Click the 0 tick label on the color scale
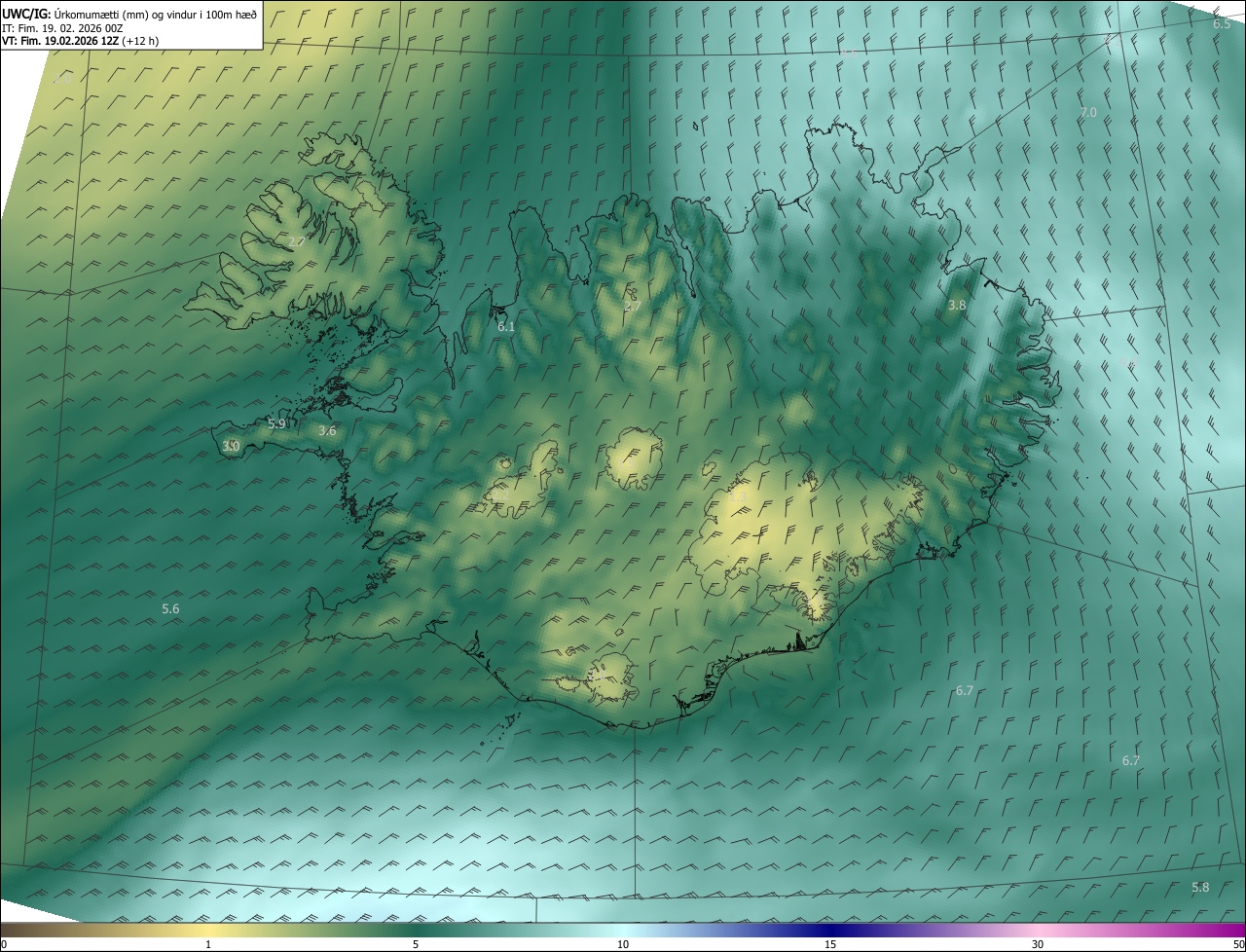 pos(4,944)
